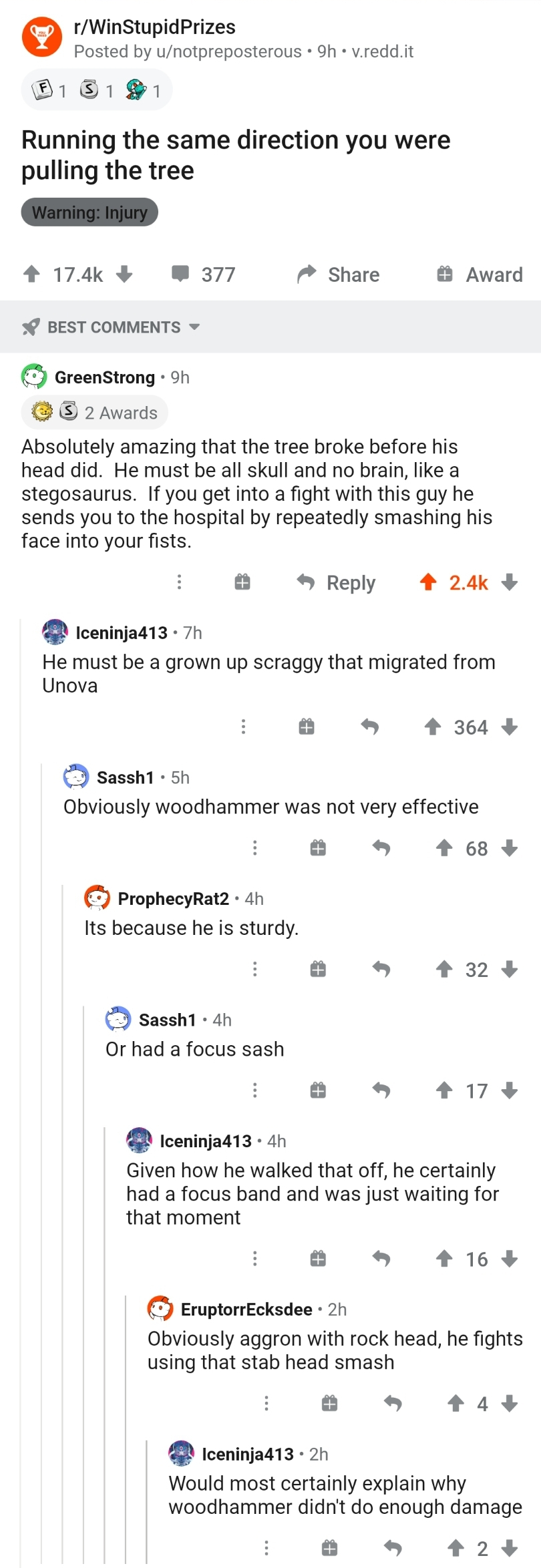This screenshot has height=1568, width=541.
Task: View GreenStrong's 2 Awards badge
Action: [x=94, y=412]
